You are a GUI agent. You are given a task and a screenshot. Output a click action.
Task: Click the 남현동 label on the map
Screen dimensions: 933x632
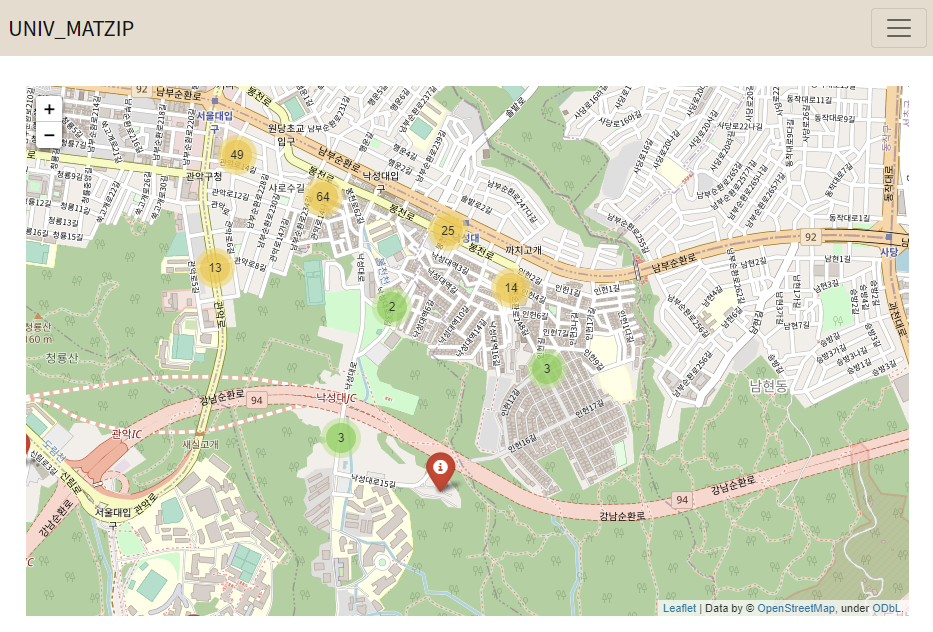(x=768, y=386)
